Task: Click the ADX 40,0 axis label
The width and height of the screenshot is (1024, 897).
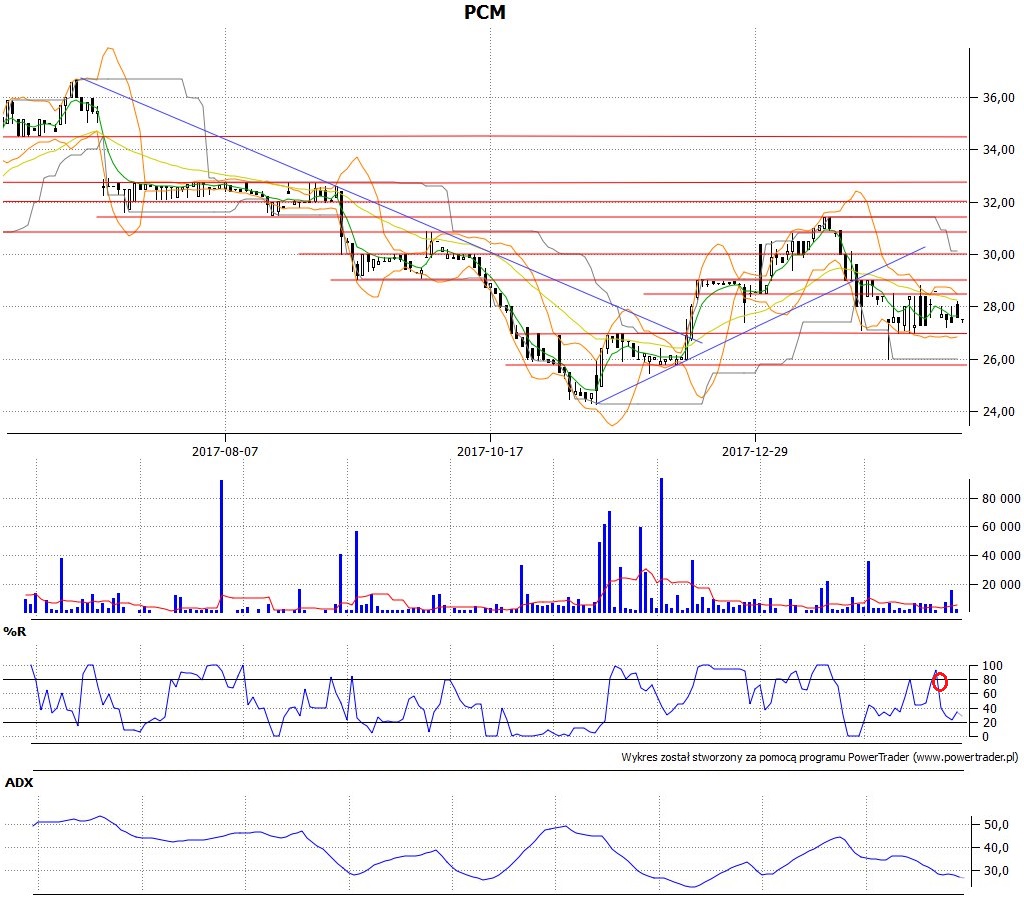Action: (996, 847)
